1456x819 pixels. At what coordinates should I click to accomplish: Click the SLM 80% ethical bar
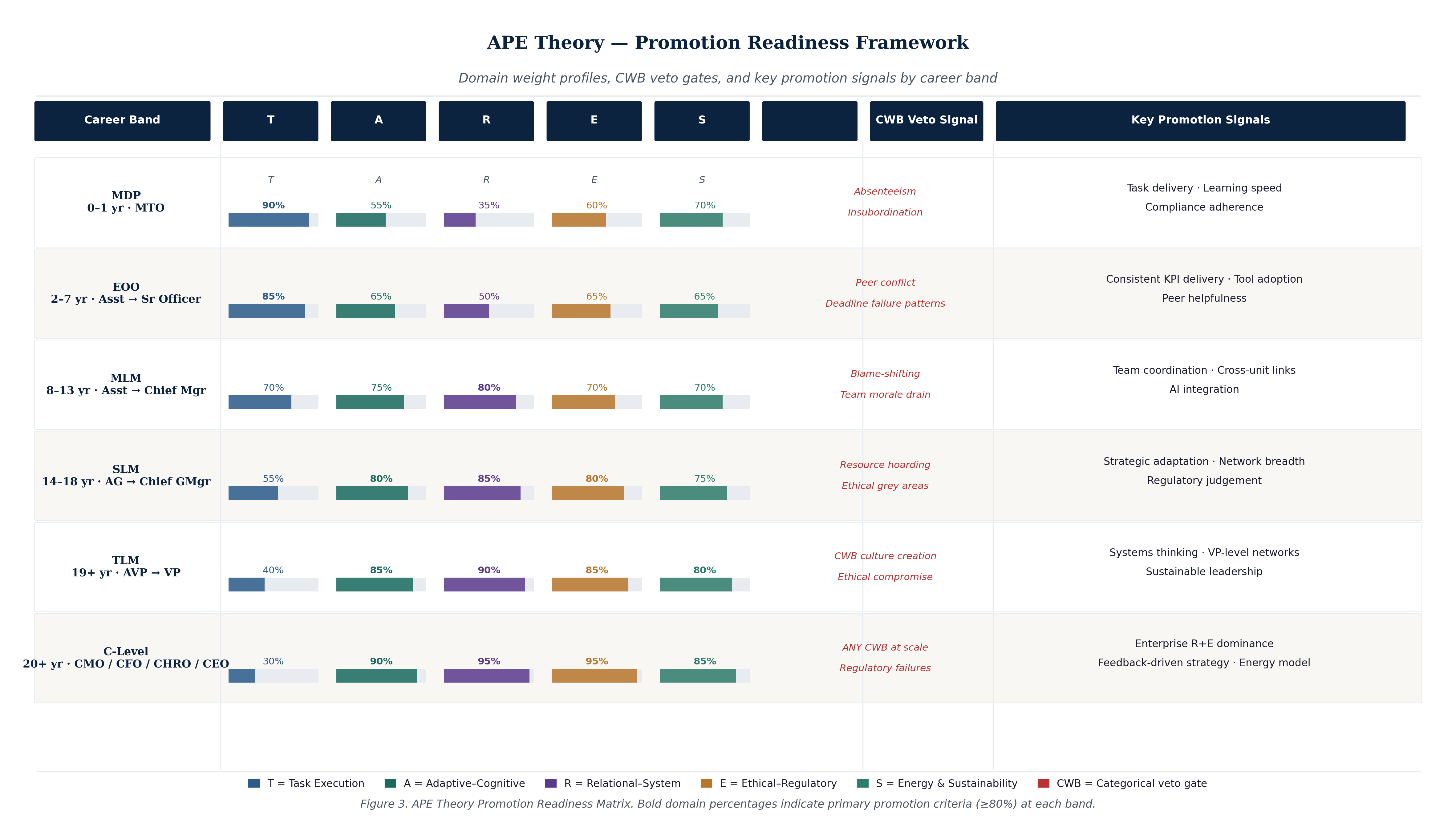(588, 493)
